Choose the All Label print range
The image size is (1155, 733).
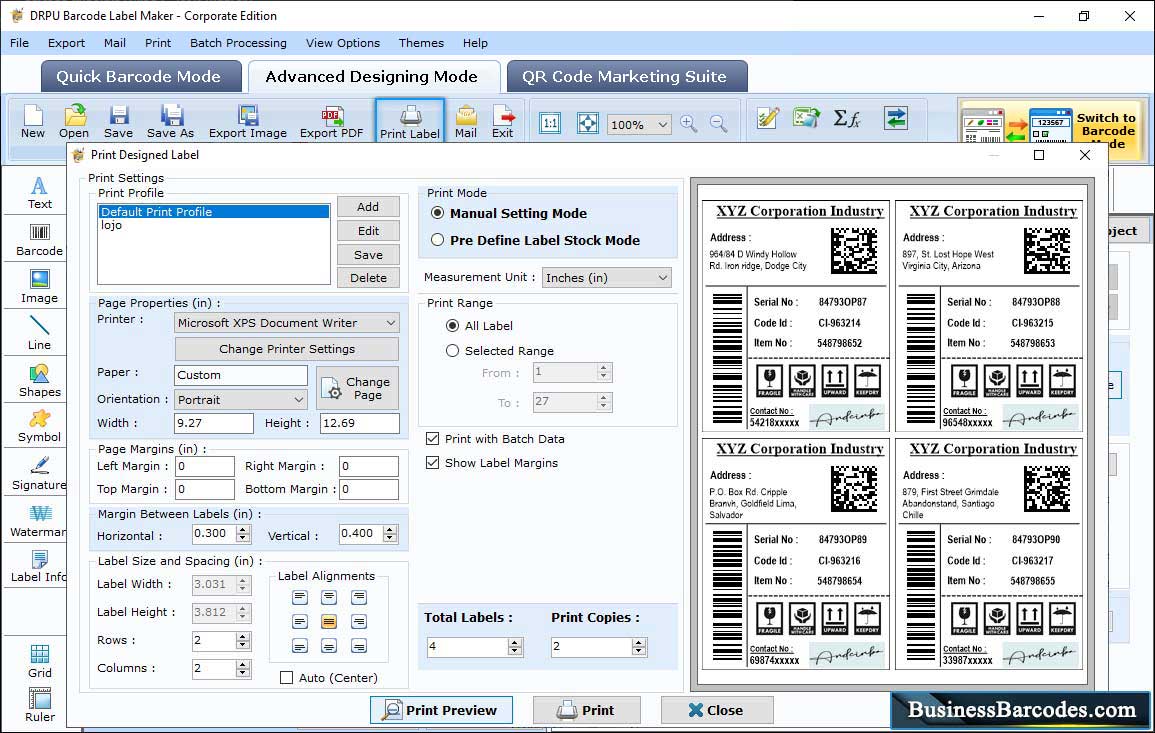pyautogui.click(x=452, y=326)
